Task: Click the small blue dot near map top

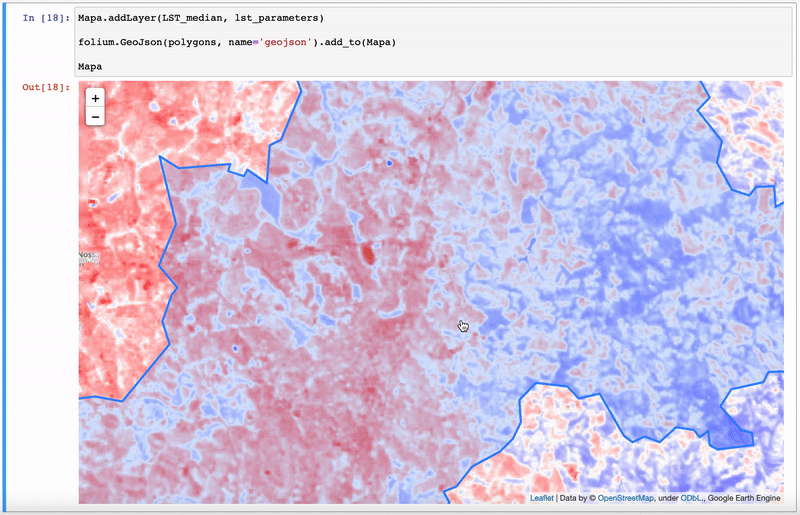Action: pos(389,163)
